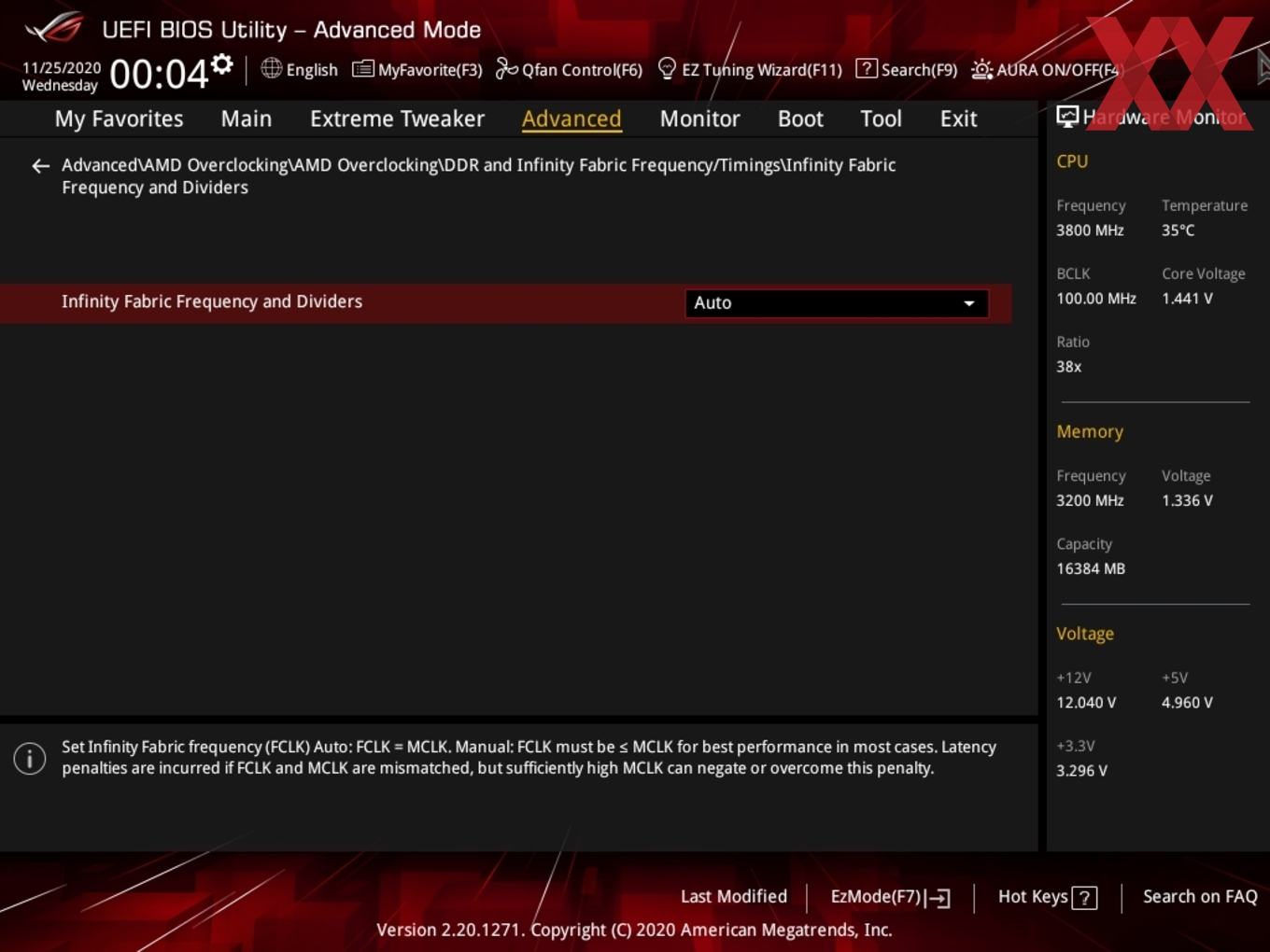The height and width of the screenshot is (952, 1270).
Task: Click the breadcrumb path text
Action: click(x=479, y=175)
